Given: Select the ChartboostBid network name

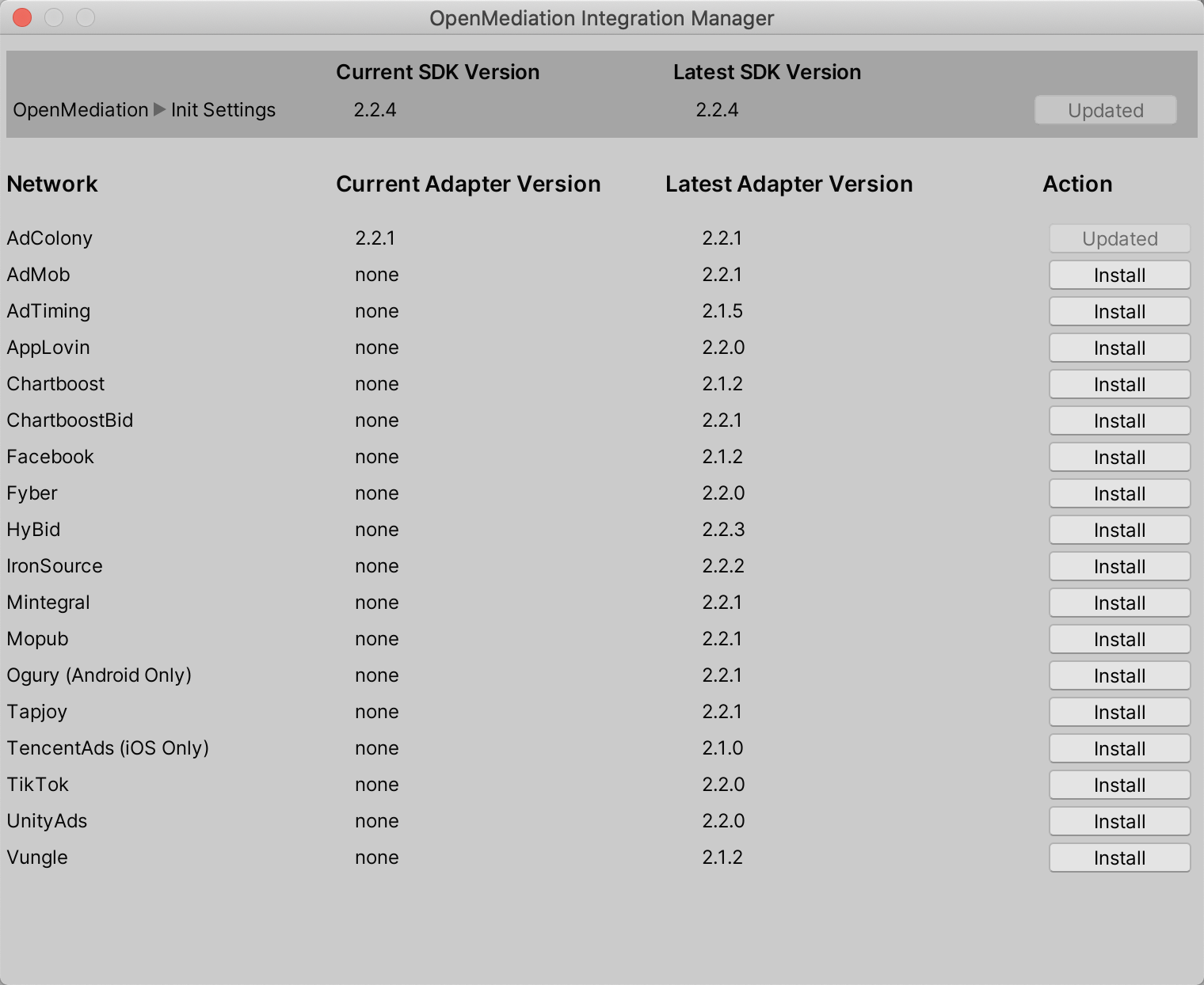Looking at the screenshot, I should click(x=70, y=420).
